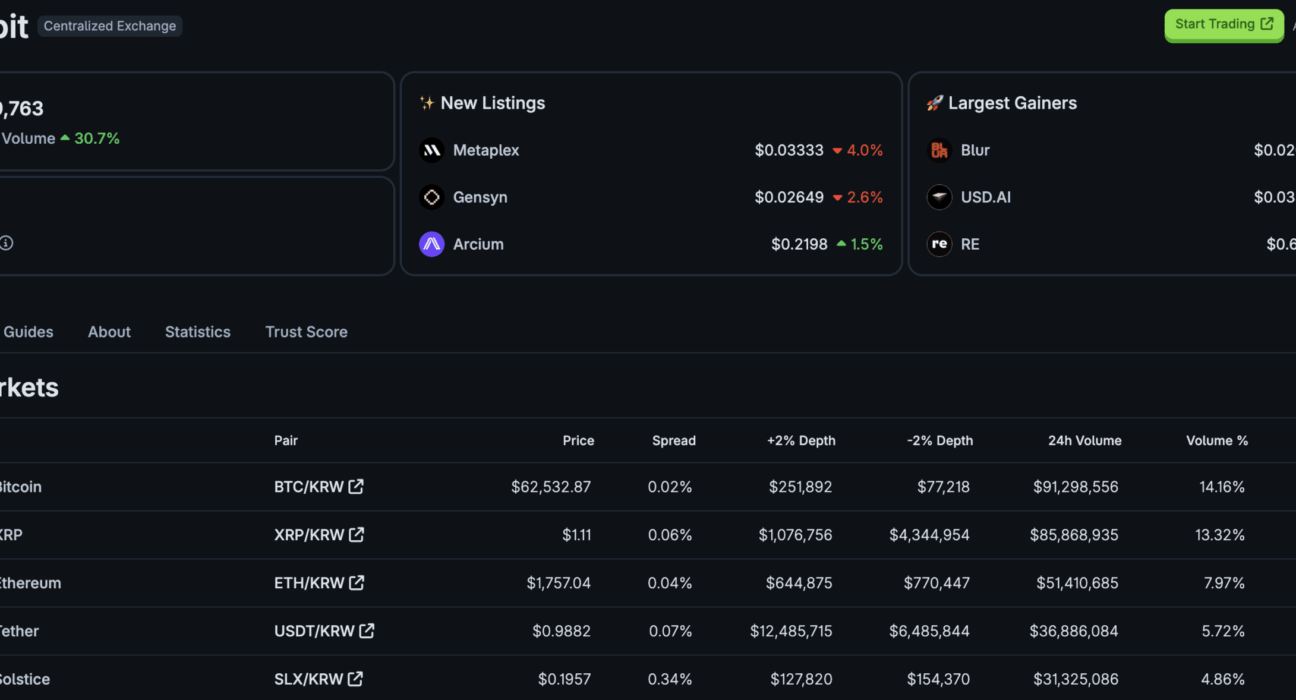
Task: Click the Start Trading button
Action: 1224,25
